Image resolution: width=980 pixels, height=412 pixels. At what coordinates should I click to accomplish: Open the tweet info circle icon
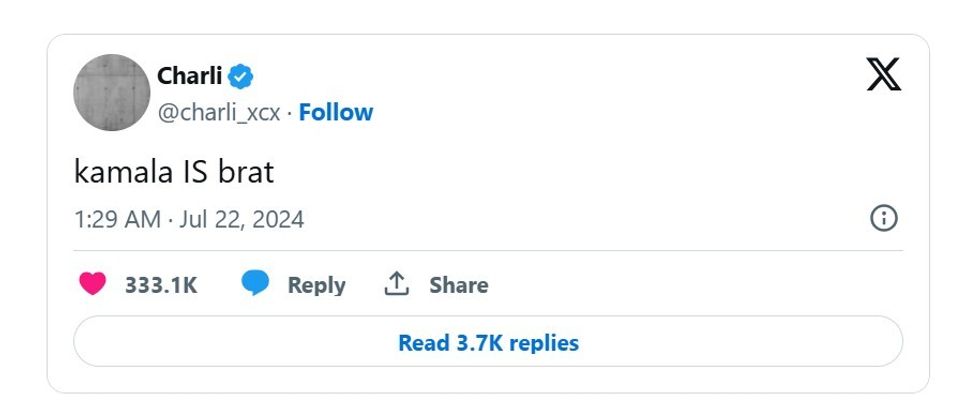click(x=884, y=219)
